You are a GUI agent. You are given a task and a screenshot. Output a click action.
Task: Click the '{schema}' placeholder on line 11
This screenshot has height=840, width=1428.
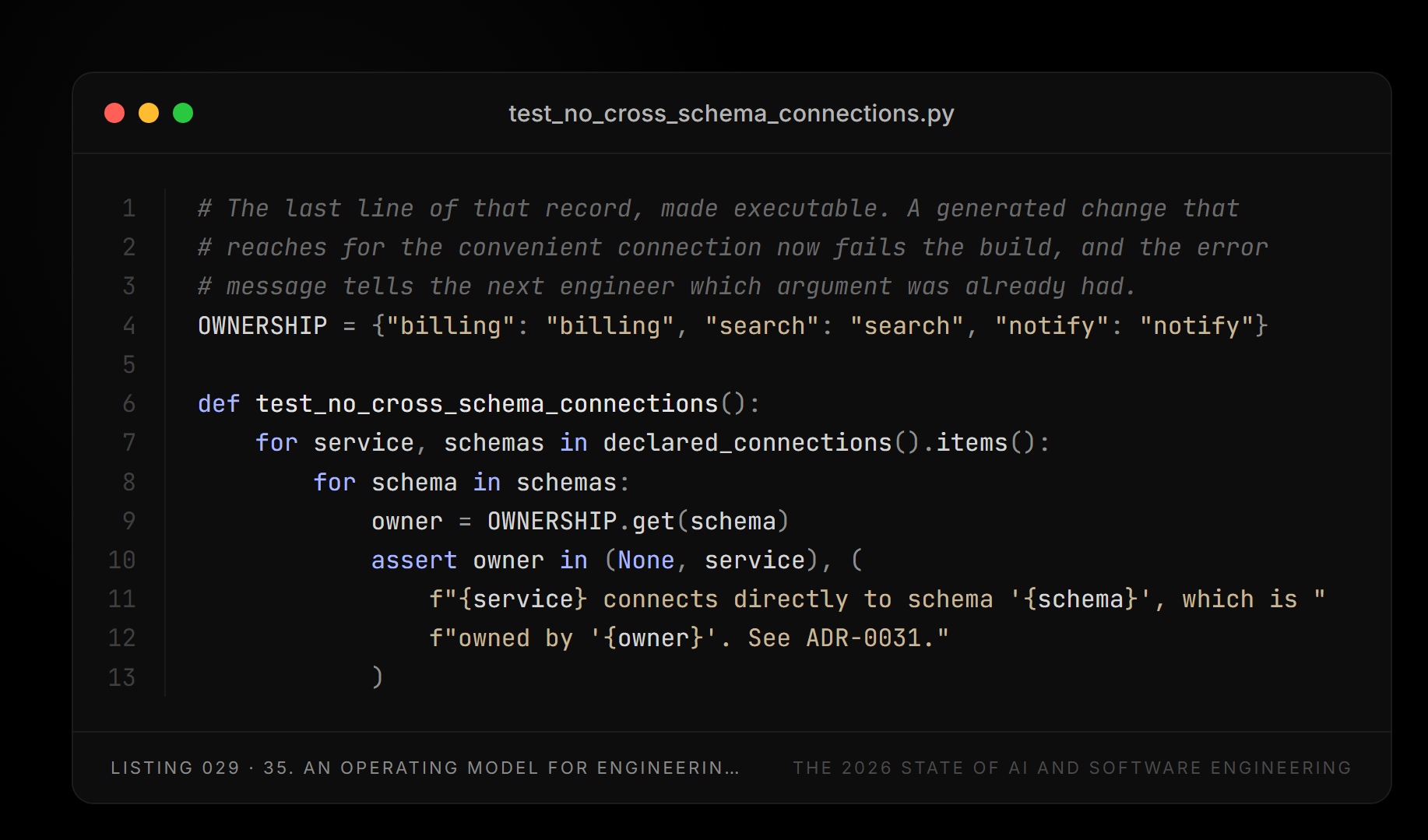(x=1081, y=599)
